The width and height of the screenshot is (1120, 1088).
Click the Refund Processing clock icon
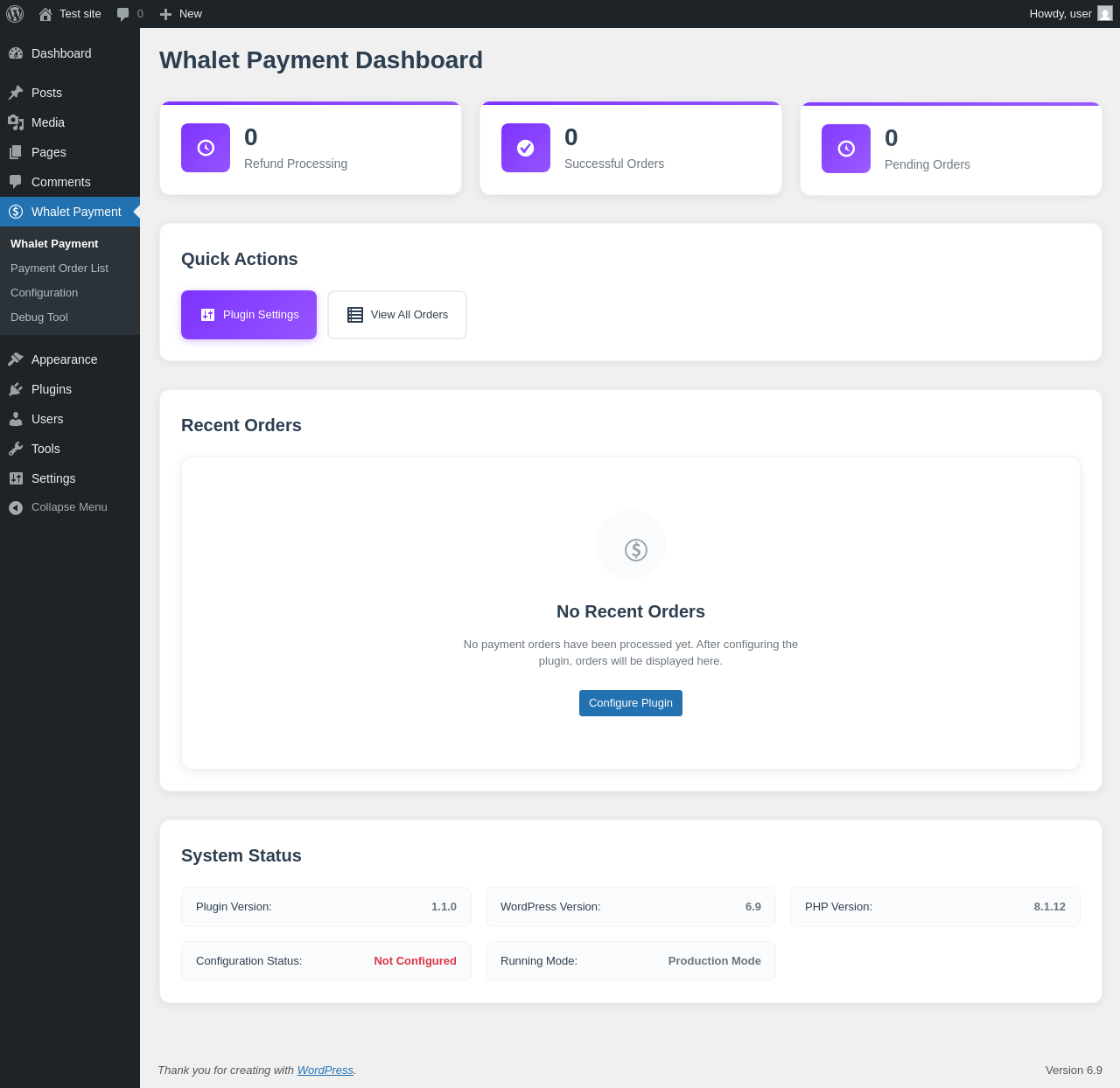[206, 148]
